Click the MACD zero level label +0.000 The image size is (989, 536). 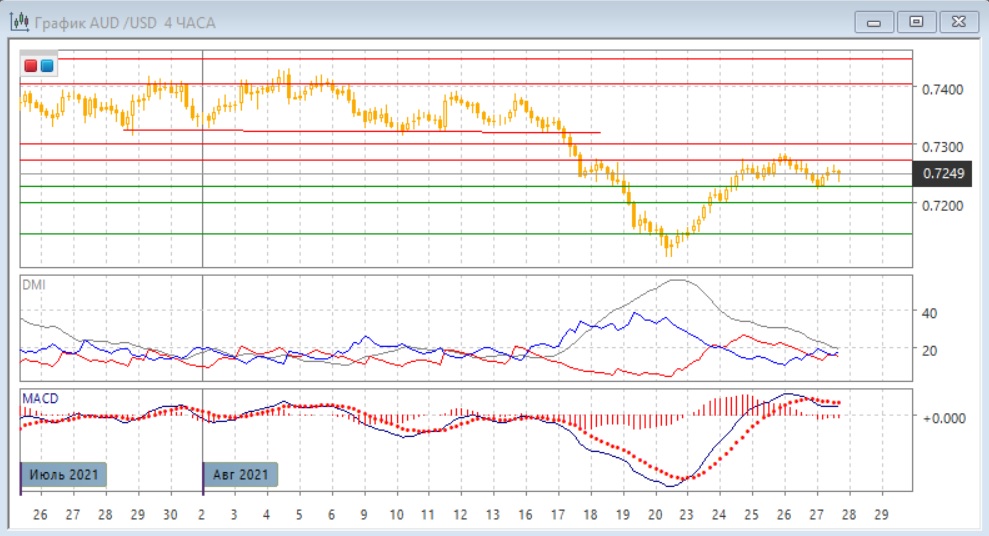tap(941, 417)
